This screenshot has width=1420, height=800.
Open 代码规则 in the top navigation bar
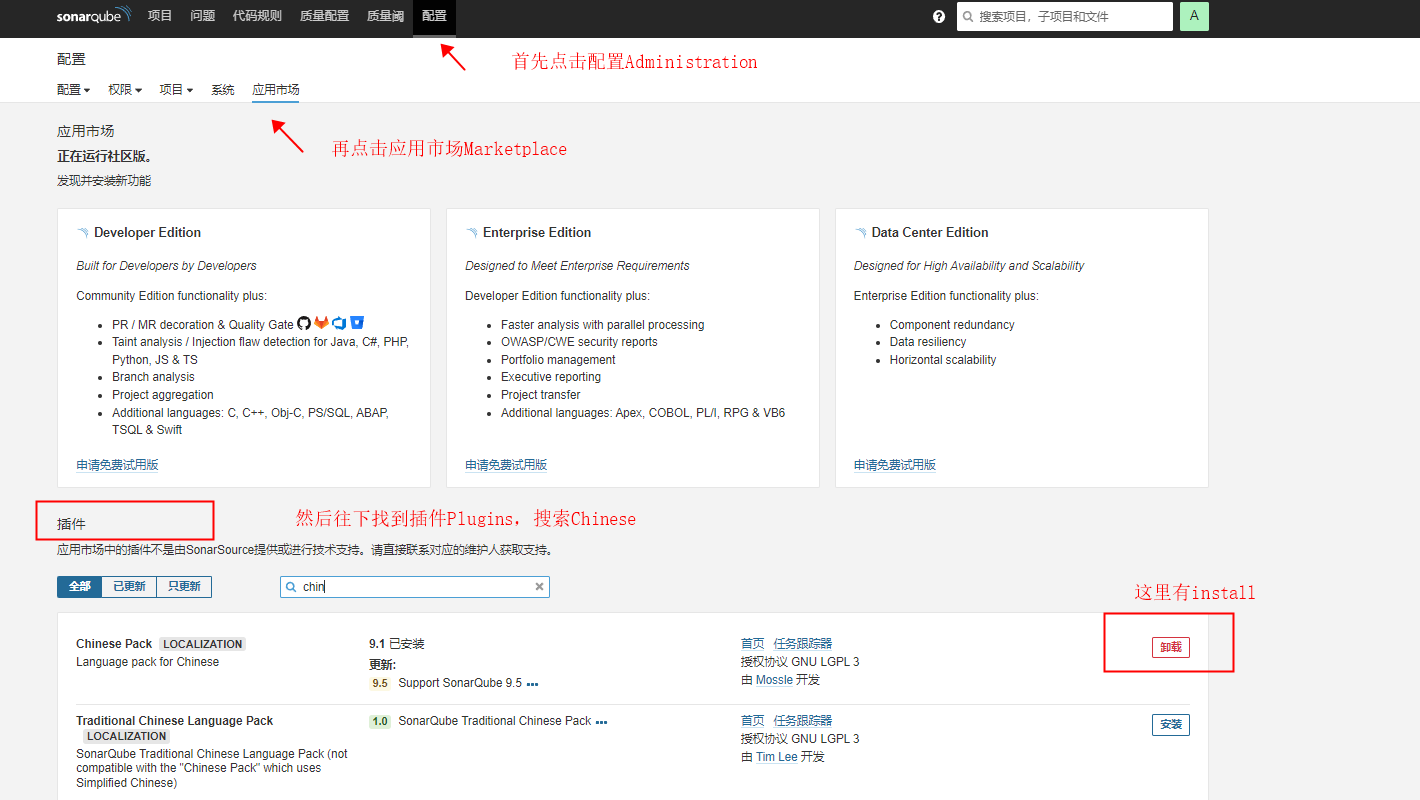[257, 16]
